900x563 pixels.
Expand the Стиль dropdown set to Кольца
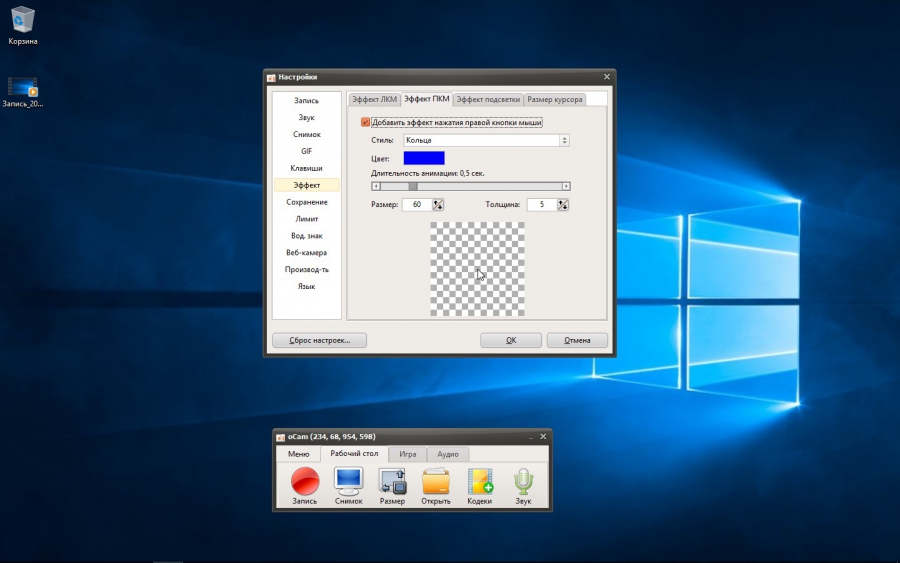(x=565, y=141)
